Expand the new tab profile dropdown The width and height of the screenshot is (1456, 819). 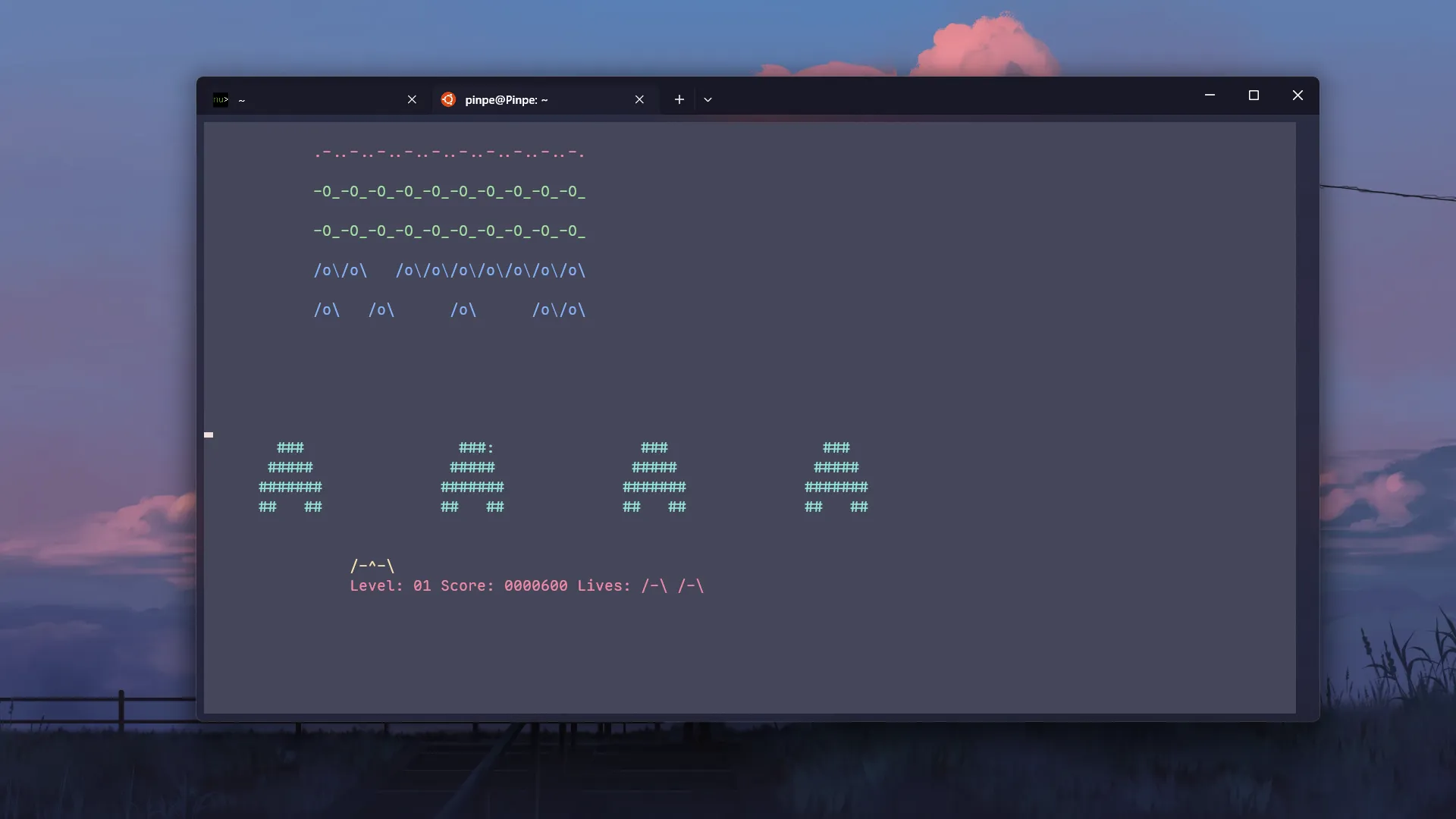[x=708, y=99]
